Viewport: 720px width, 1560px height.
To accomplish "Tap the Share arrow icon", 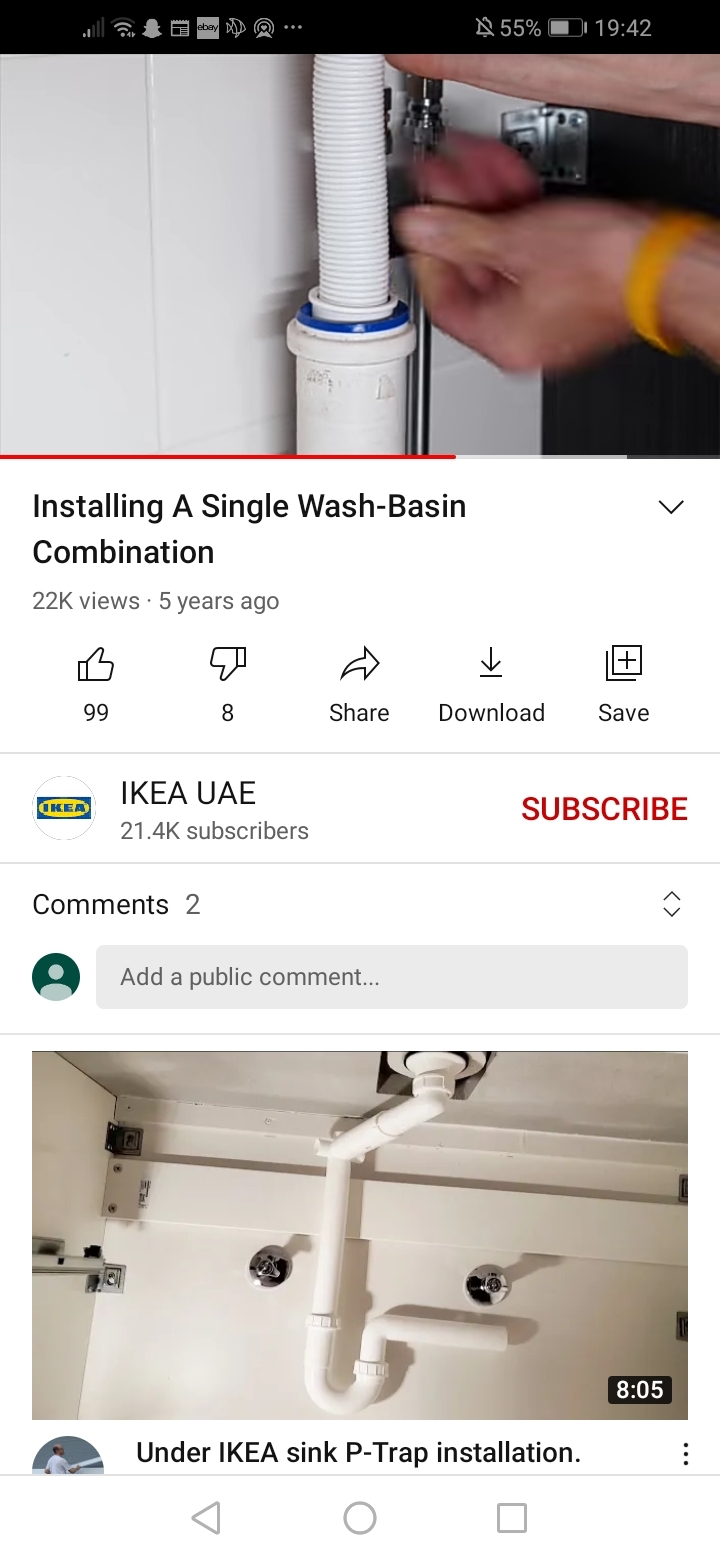I will (359, 664).
